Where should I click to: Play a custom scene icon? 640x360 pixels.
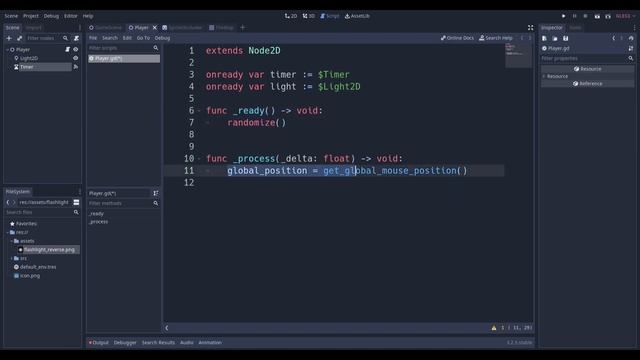point(608,16)
